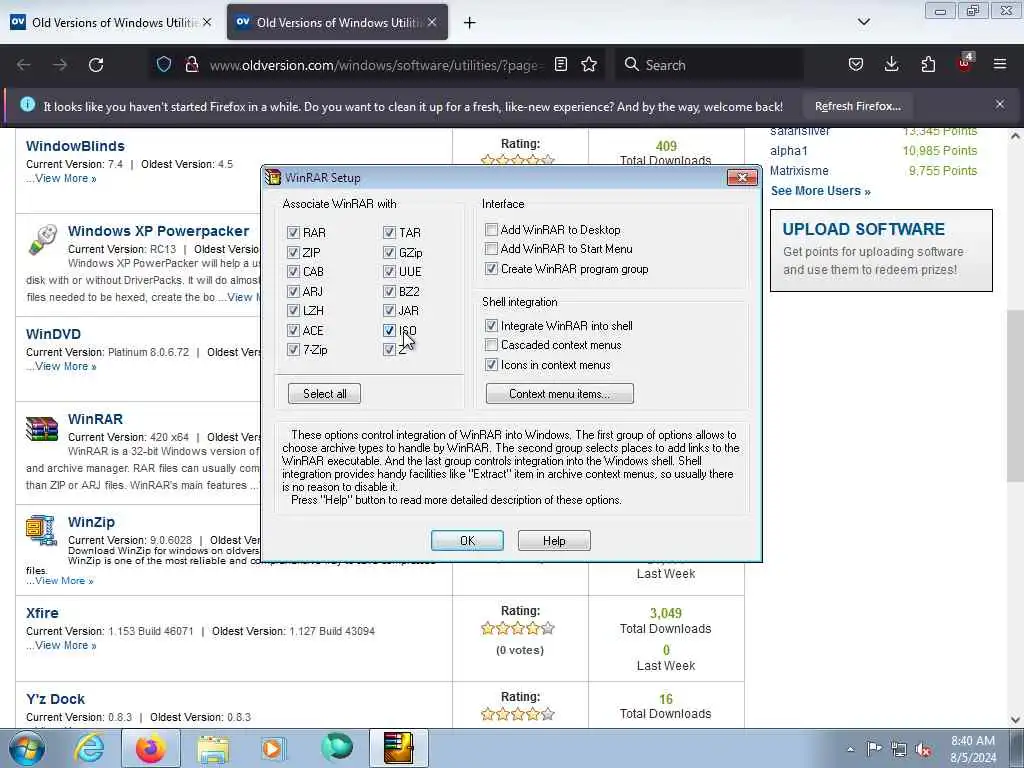Show hidden tray icons arrow
Viewport: 1024px width, 768px height.
point(850,749)
